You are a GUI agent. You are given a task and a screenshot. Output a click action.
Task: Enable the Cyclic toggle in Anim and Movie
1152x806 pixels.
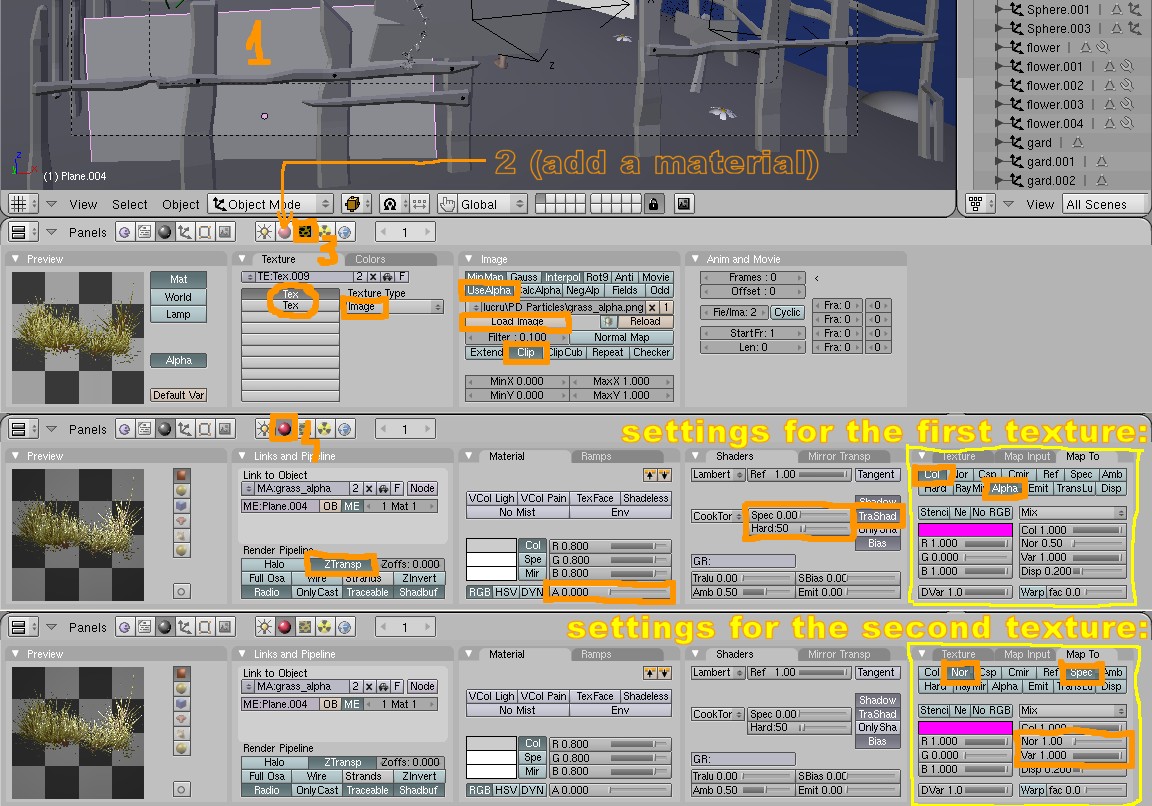pyautogui.click(x=787, y=313)
